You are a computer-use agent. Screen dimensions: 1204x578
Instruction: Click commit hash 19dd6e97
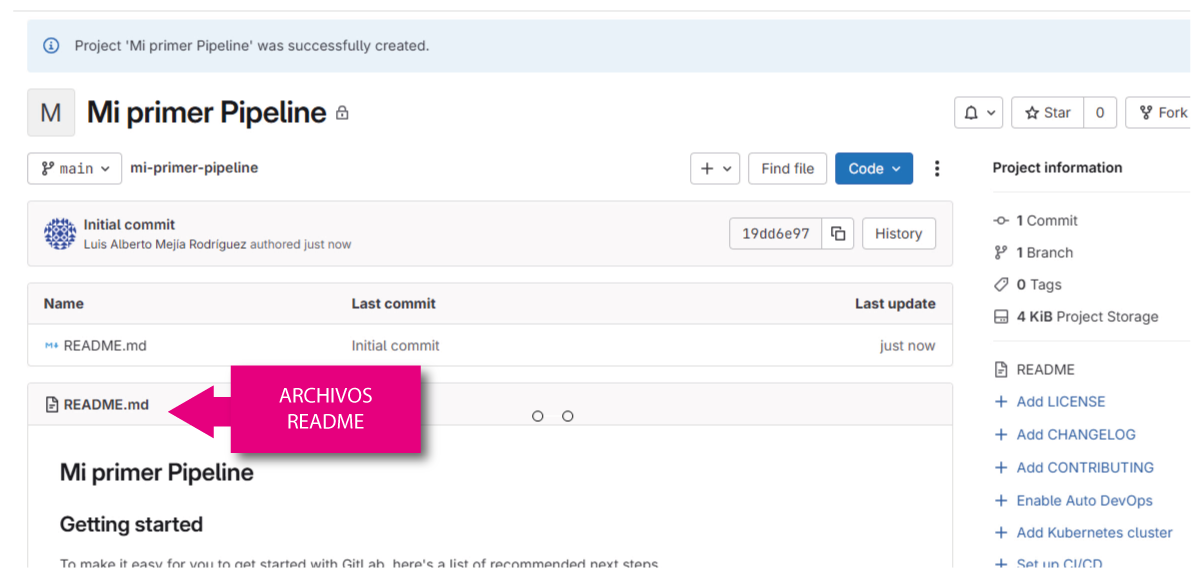point(775,234)
